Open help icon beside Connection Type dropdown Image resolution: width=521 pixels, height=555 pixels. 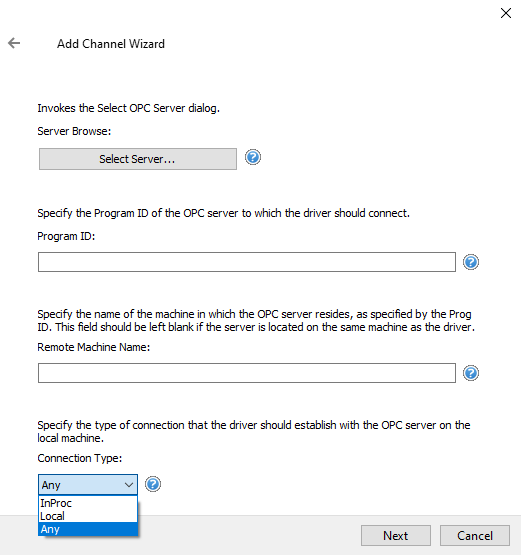[x=153, y=484]
